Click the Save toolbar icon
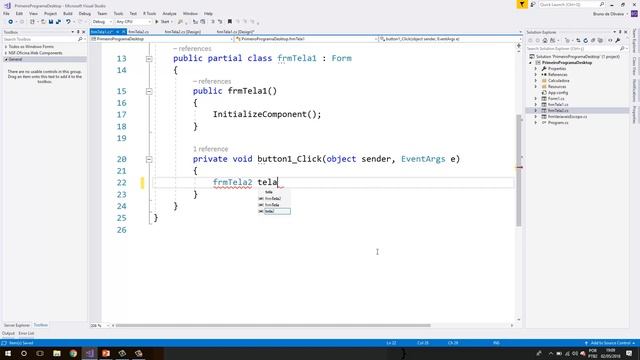The height and width of the screenshot is (360, 640). click(51, 22)
